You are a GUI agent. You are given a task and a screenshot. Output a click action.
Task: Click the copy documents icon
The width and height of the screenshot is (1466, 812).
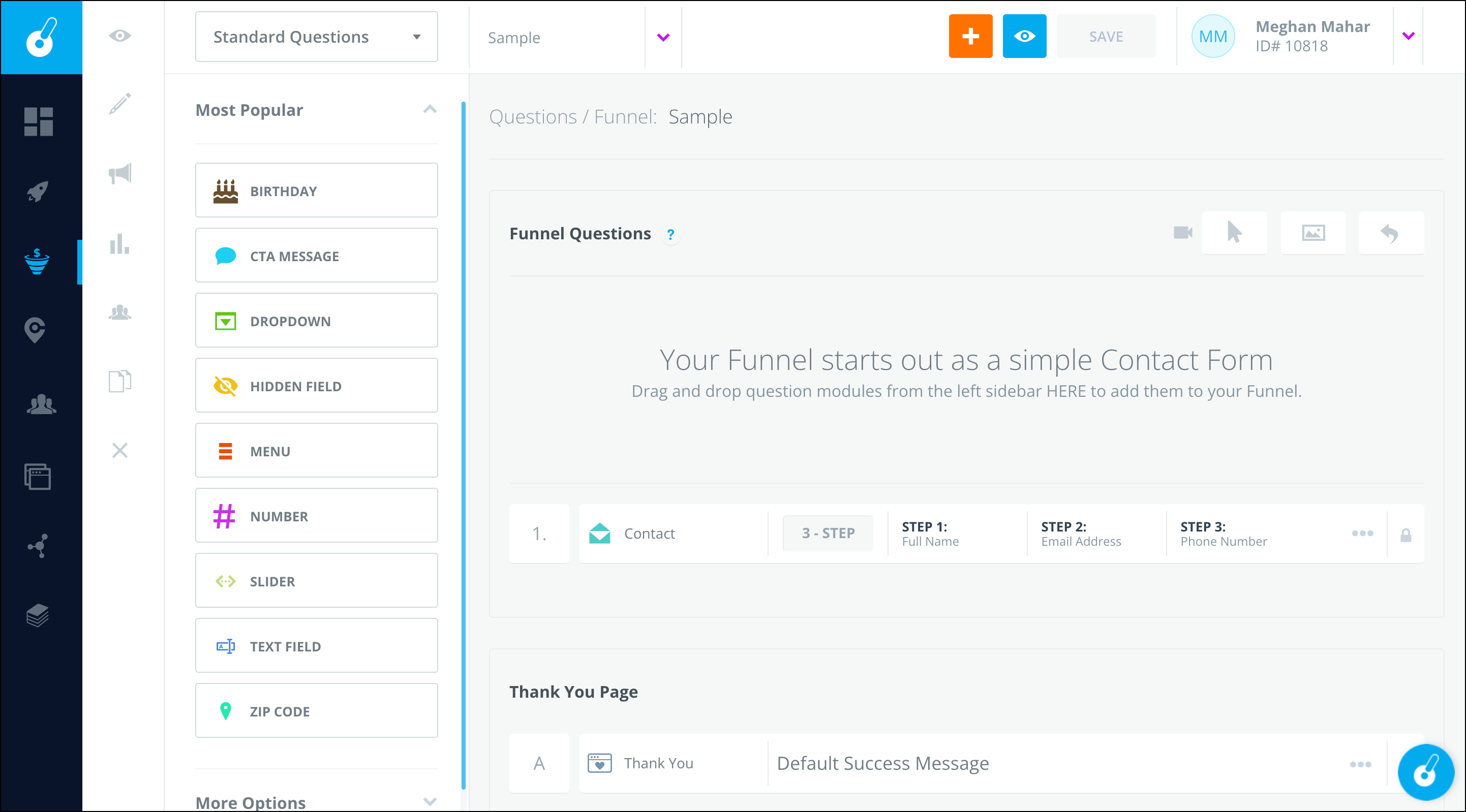pyautogui.click(x=120, y=381)
